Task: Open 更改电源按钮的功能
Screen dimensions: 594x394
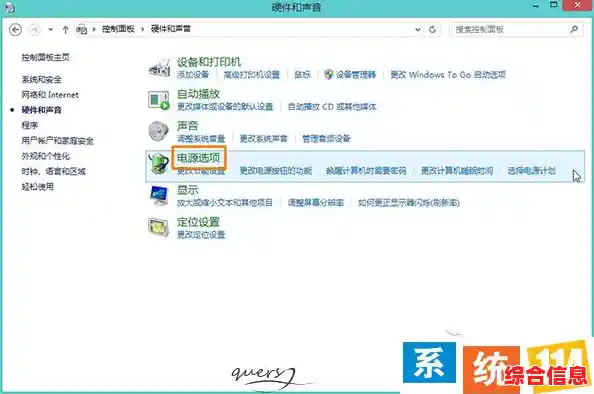Action: tap(275, 171)
